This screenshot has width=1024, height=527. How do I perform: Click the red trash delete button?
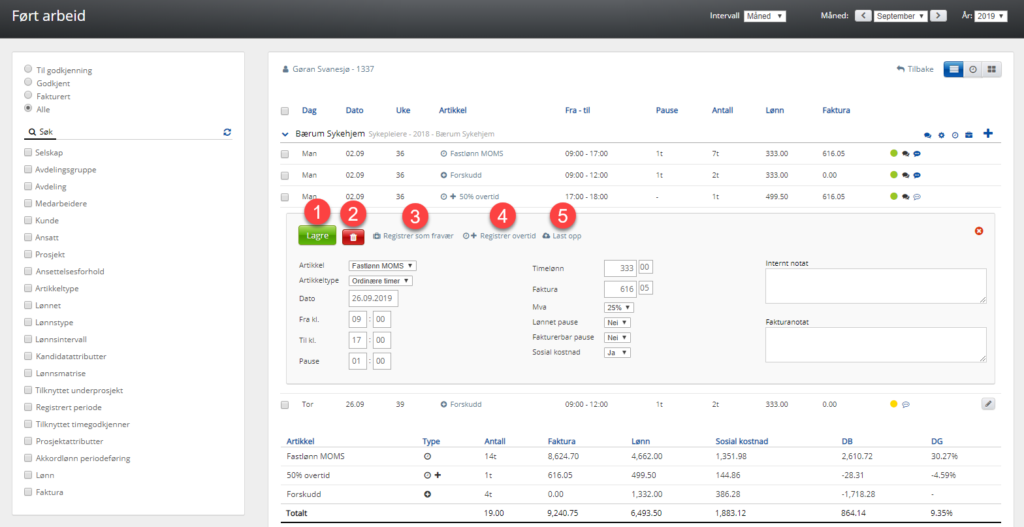click(353, 237)
